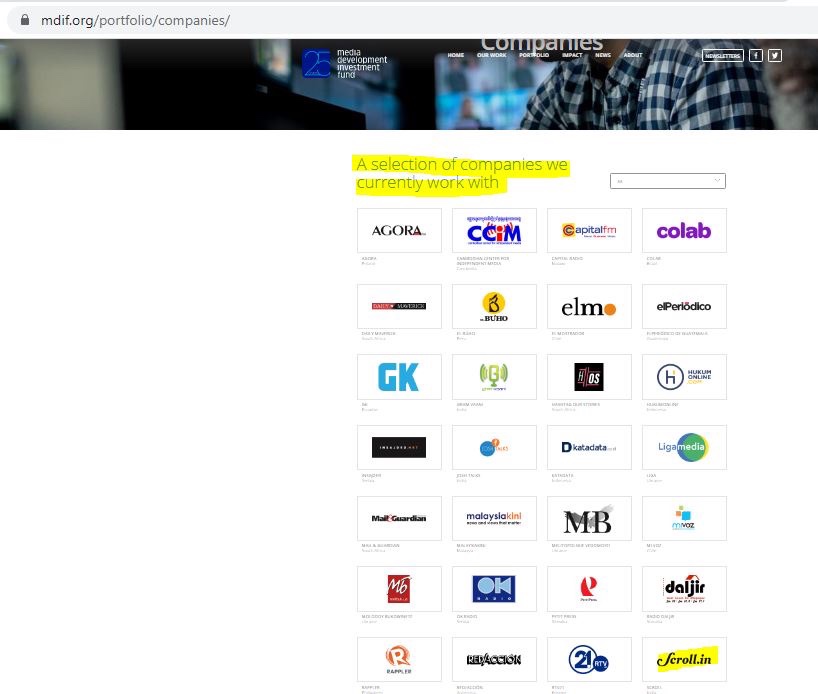818x694 pixels.
Task: Click the URL address bar field
Action: (x=400, y=20)
